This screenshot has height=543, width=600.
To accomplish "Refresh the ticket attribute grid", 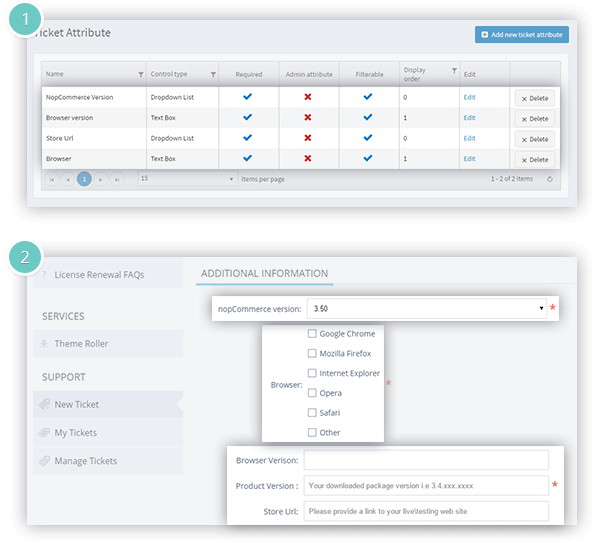I will pyautogui.click(x=549, y=179).
